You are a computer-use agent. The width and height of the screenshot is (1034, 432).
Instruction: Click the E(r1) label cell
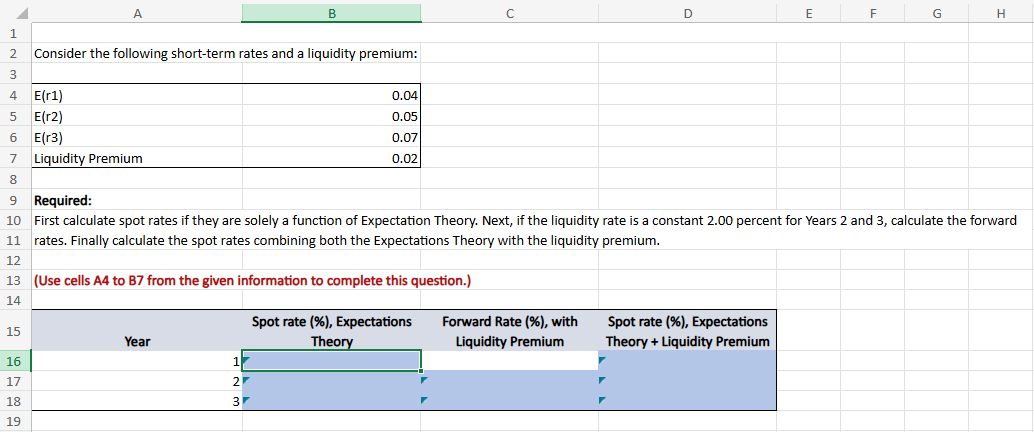click(137, 96)
